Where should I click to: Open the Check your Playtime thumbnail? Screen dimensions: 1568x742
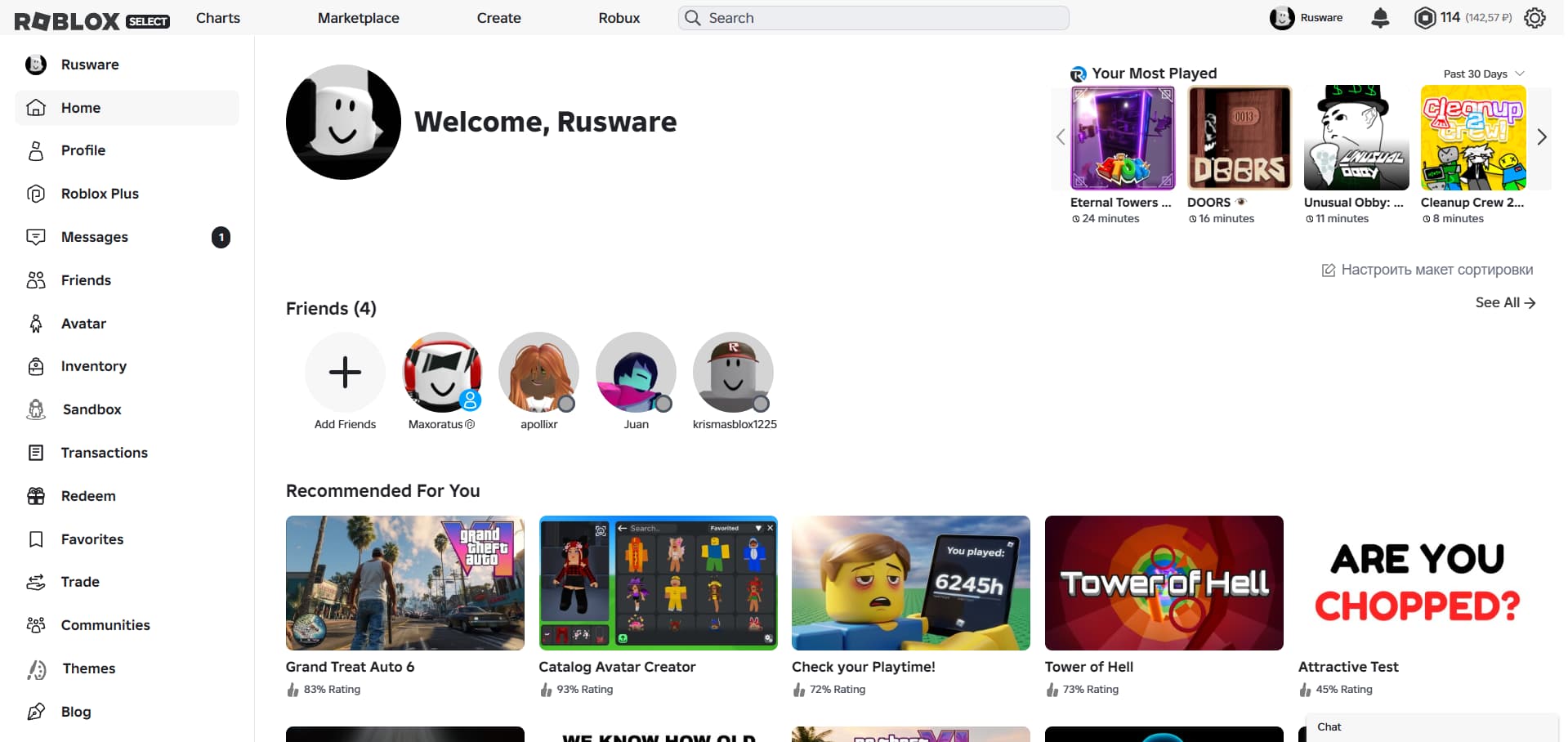pyautogui.click(x=911, y=583)
